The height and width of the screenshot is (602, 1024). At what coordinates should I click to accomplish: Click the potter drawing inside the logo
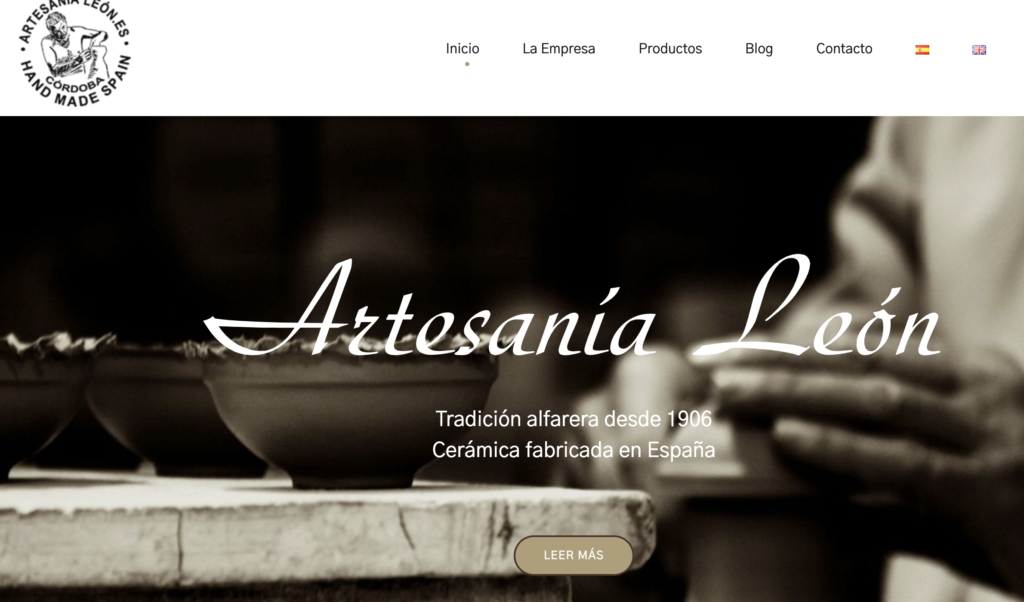[73, 46]
